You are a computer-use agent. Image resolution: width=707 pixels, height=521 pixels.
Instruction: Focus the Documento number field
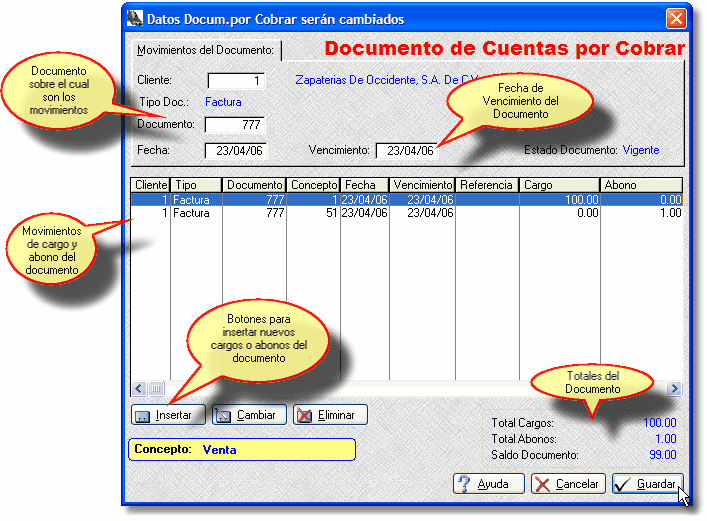pyautogui.click(x=234, y=125)
